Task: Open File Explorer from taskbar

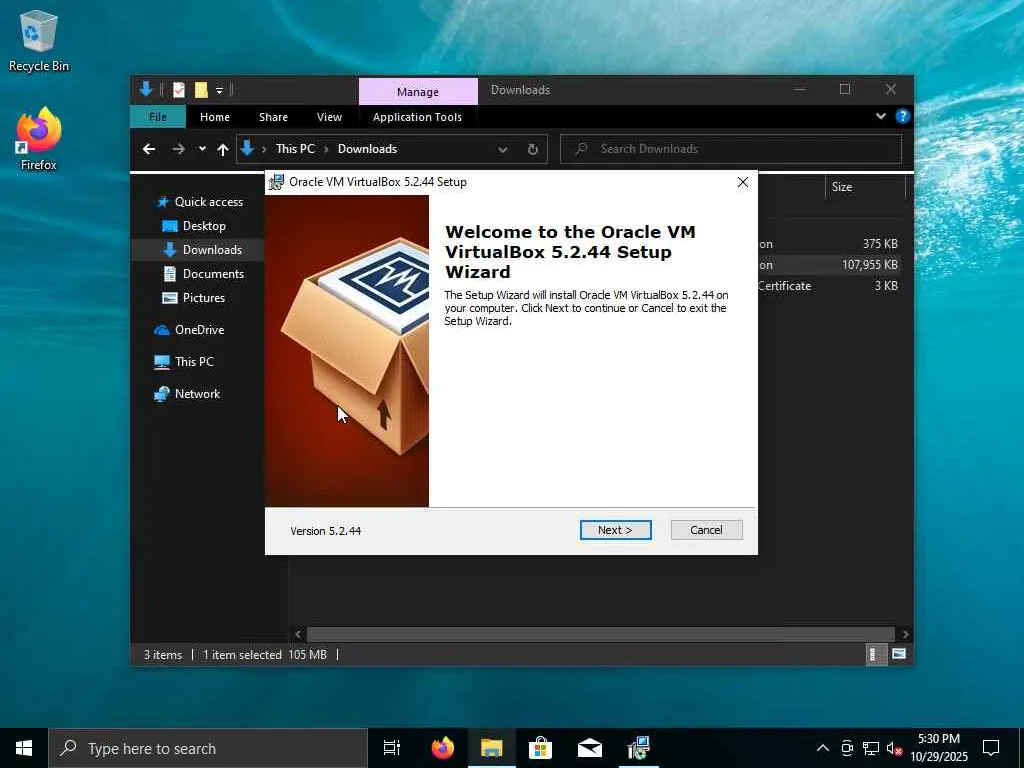Action: pos(492,748)
